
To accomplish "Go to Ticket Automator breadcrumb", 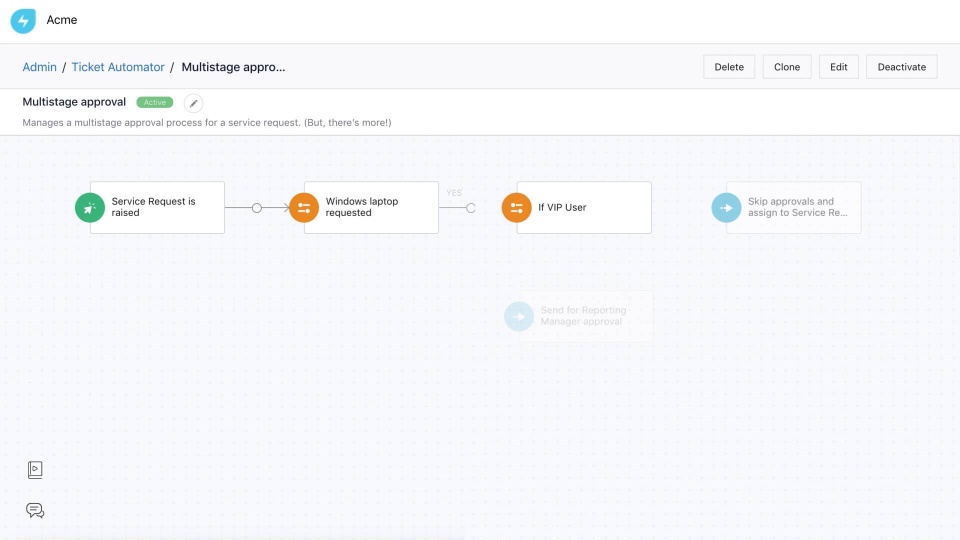I will tap(118, 67).
